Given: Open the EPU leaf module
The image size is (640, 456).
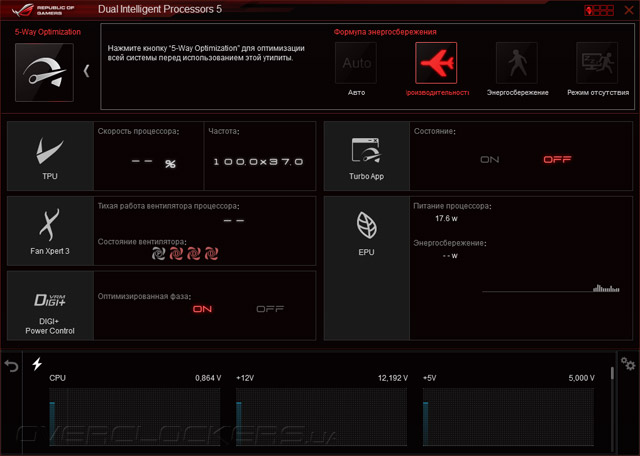Looking at the screenshot, I should [367, 268].
